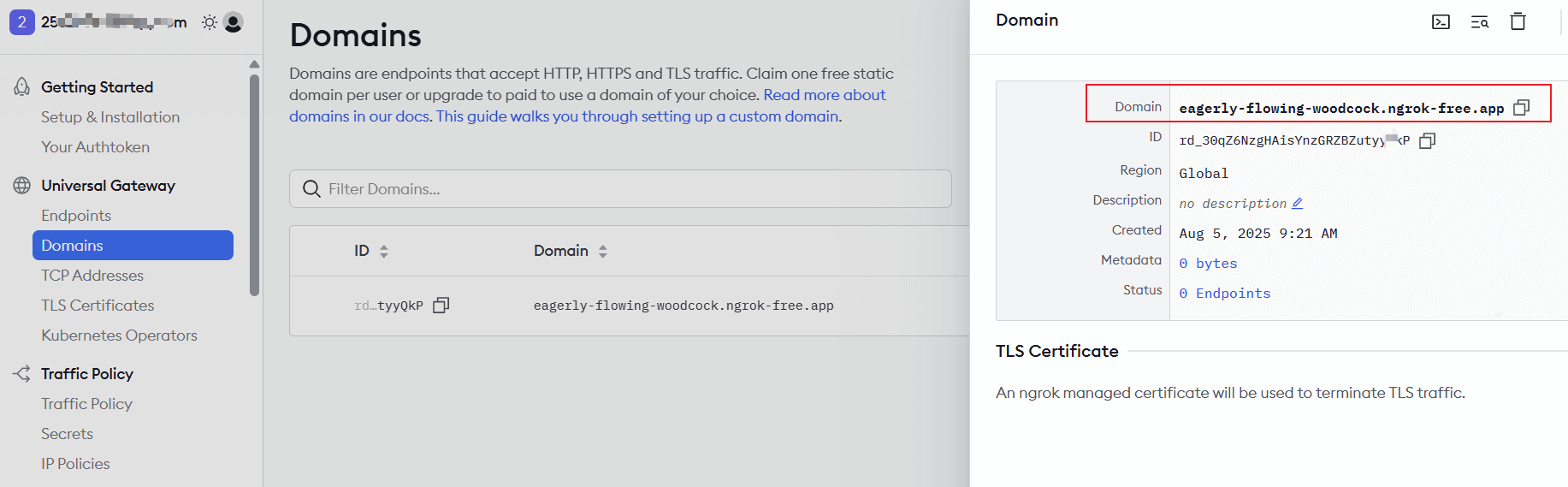Open TCP Addresses in the sidebar
The height and width of the screenshot is (487, 1568).
tap(92, 276)
